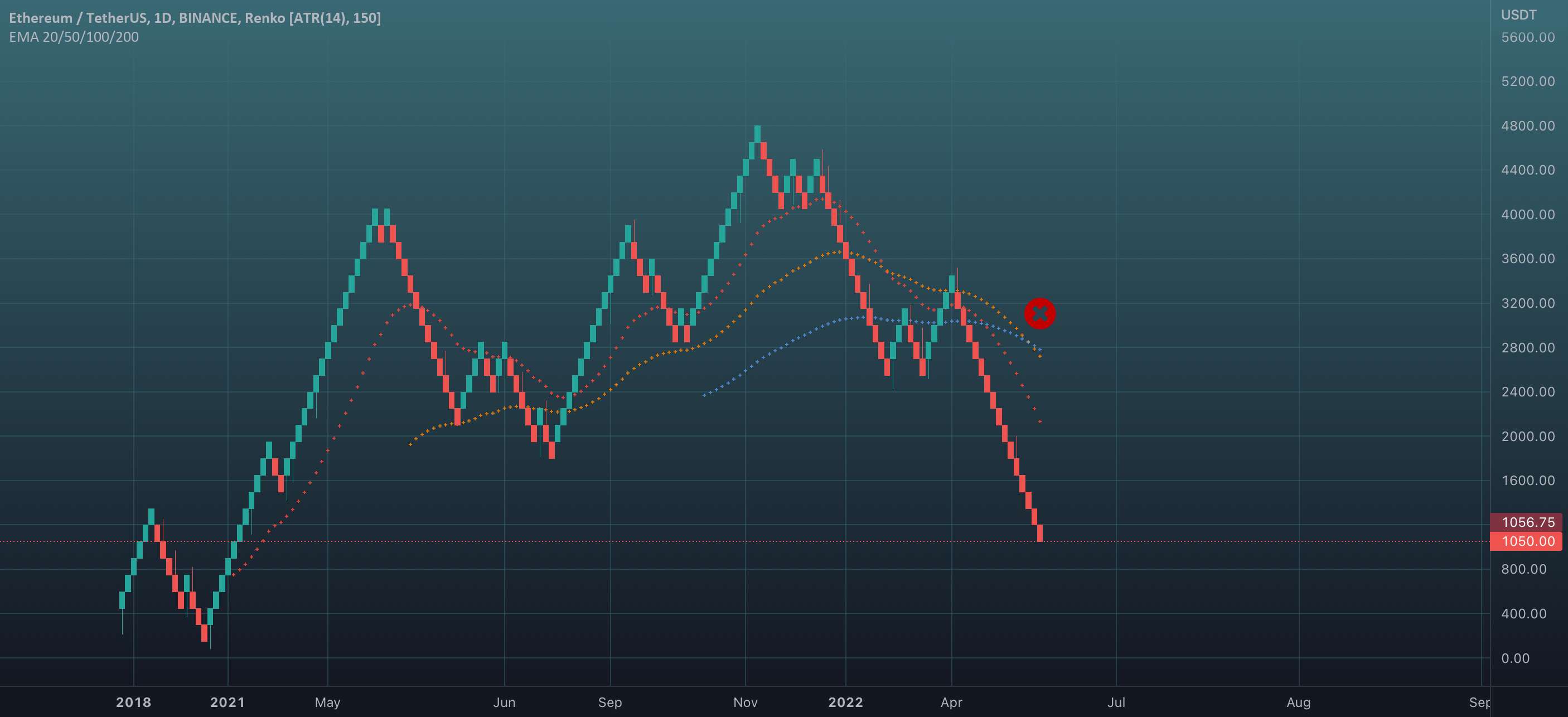Screen dimensions: 1568x717
Task: Click the Jun time axis label
Action: tap(504, 703)
